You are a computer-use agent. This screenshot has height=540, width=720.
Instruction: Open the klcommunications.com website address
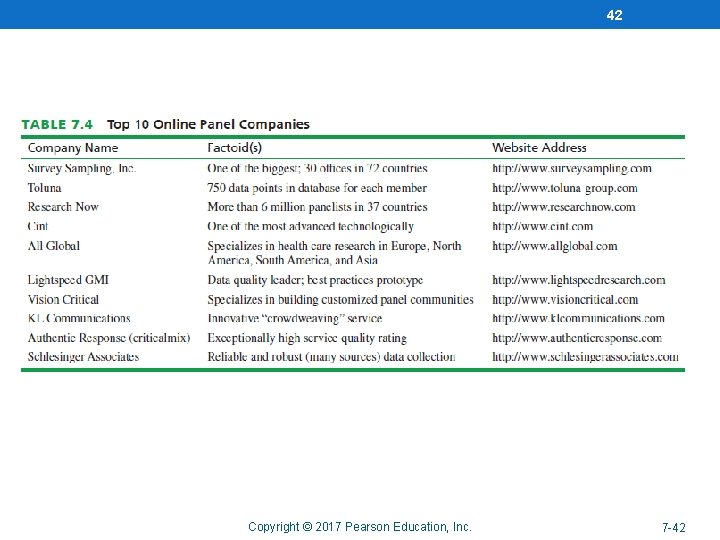pyautogui.click(x=579, y=318)
